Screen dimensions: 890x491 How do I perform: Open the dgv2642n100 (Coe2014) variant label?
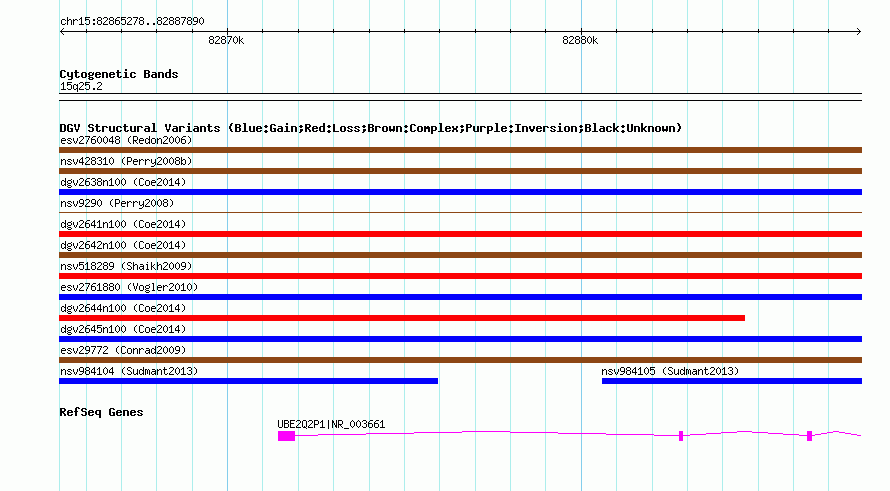click(x=123, y=245)
